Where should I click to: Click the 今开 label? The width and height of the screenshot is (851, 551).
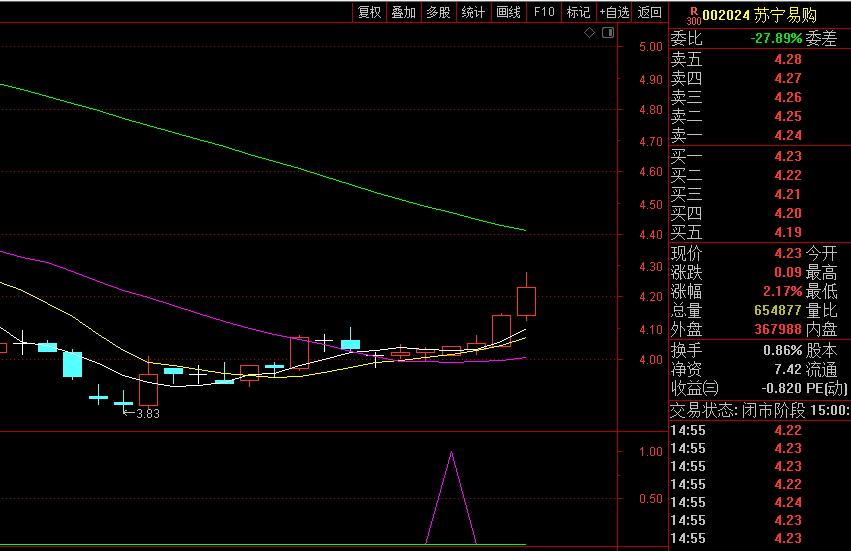(821, 254)
